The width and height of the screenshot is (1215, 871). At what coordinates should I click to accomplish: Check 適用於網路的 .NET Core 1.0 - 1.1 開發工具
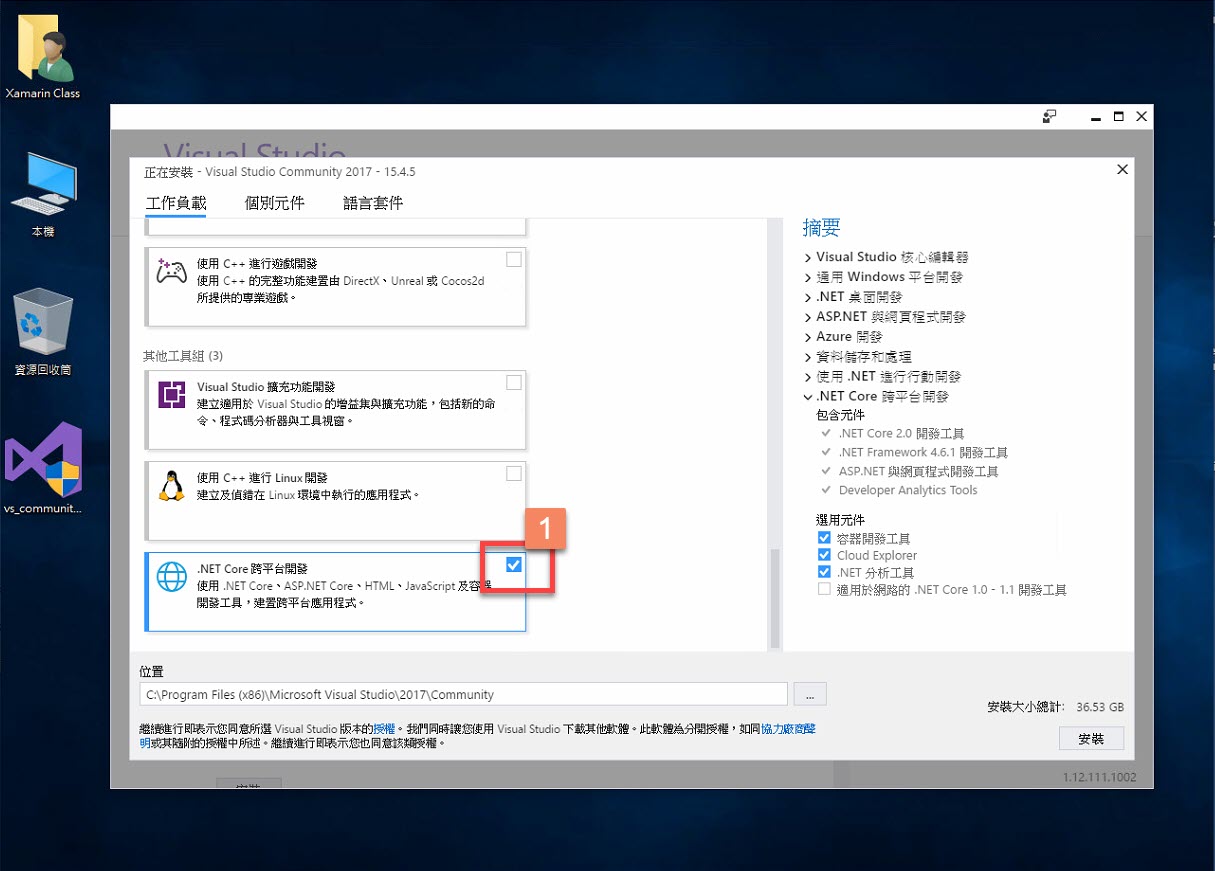(824, 590)
